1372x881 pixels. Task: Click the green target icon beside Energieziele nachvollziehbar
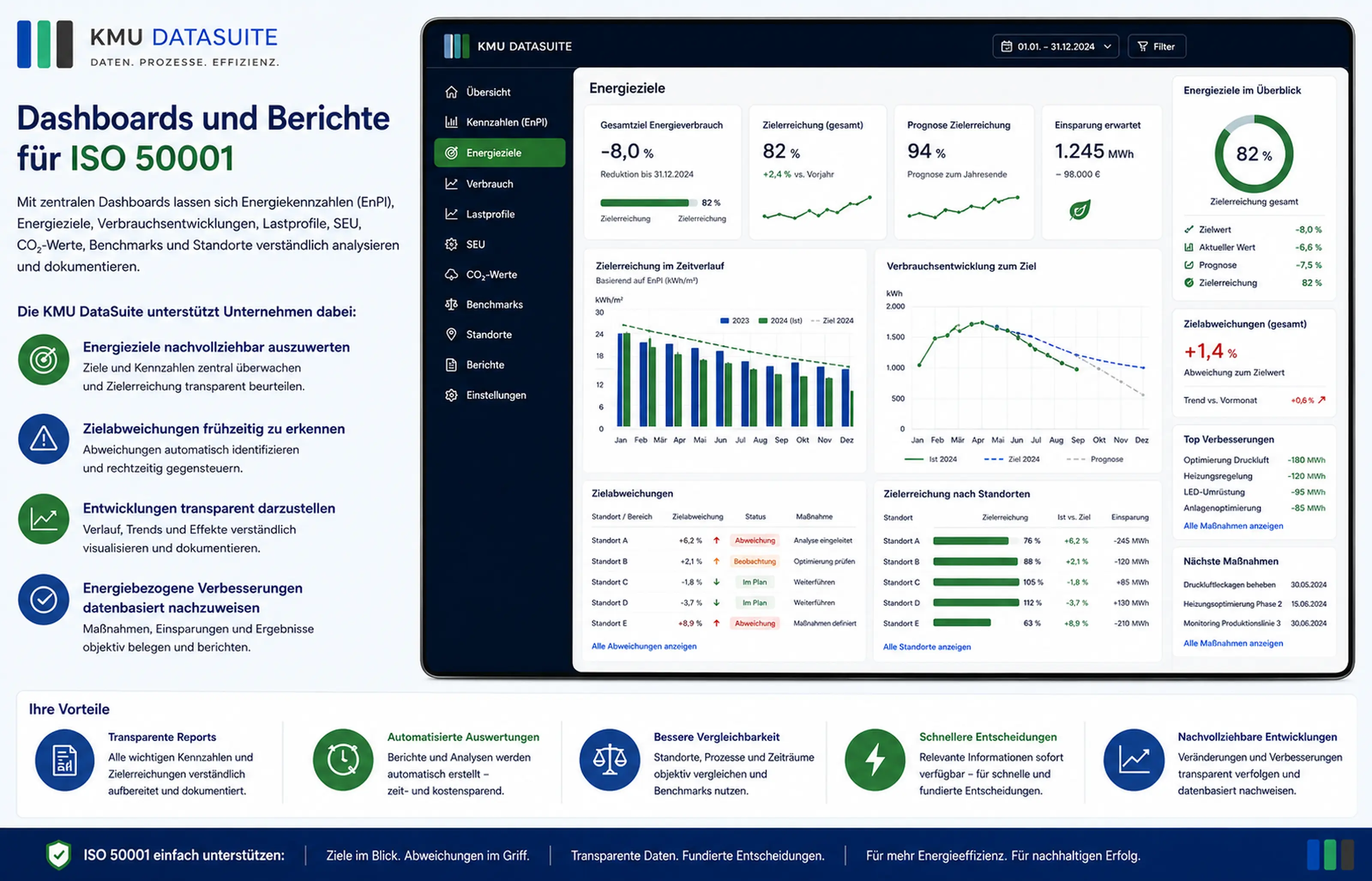click(43, 360)
